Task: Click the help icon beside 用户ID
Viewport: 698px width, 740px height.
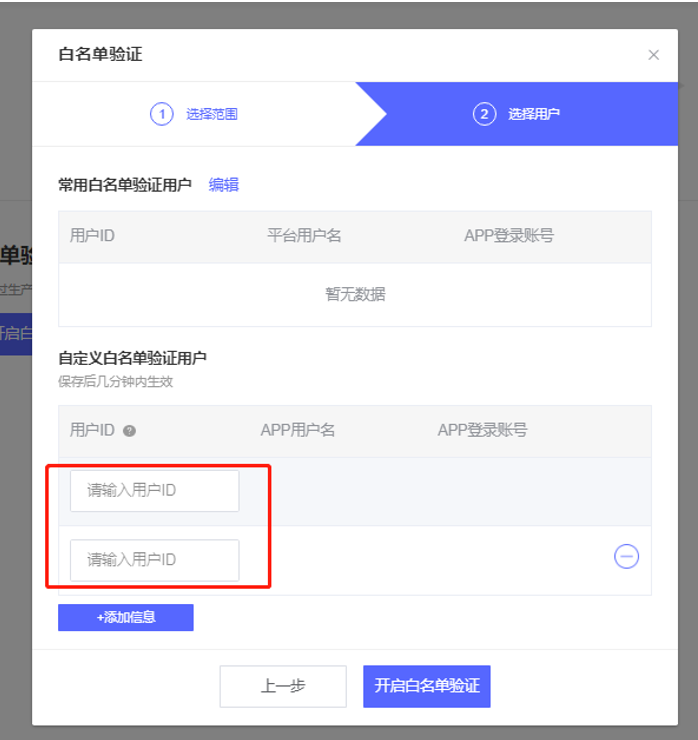Action: (x=129, y=431)
